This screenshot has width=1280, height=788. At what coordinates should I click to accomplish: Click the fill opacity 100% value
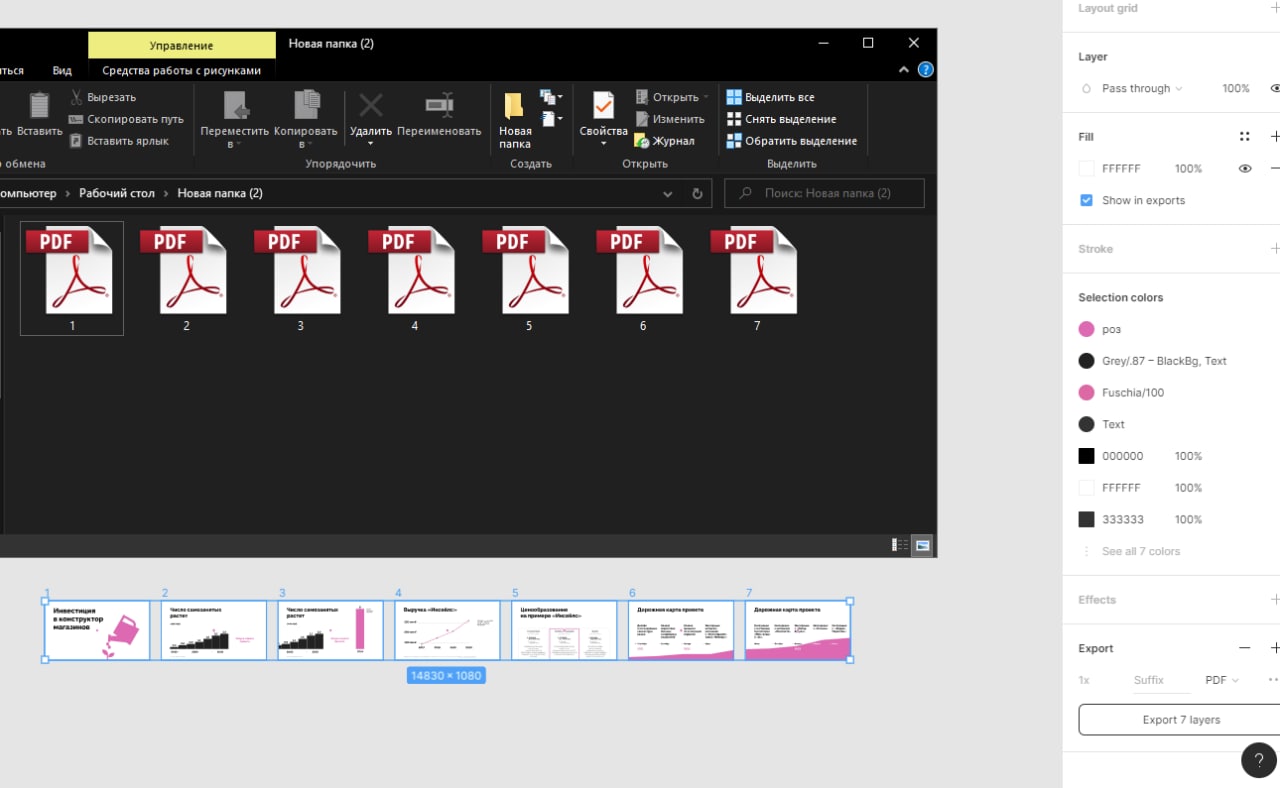coord(1188,169)
